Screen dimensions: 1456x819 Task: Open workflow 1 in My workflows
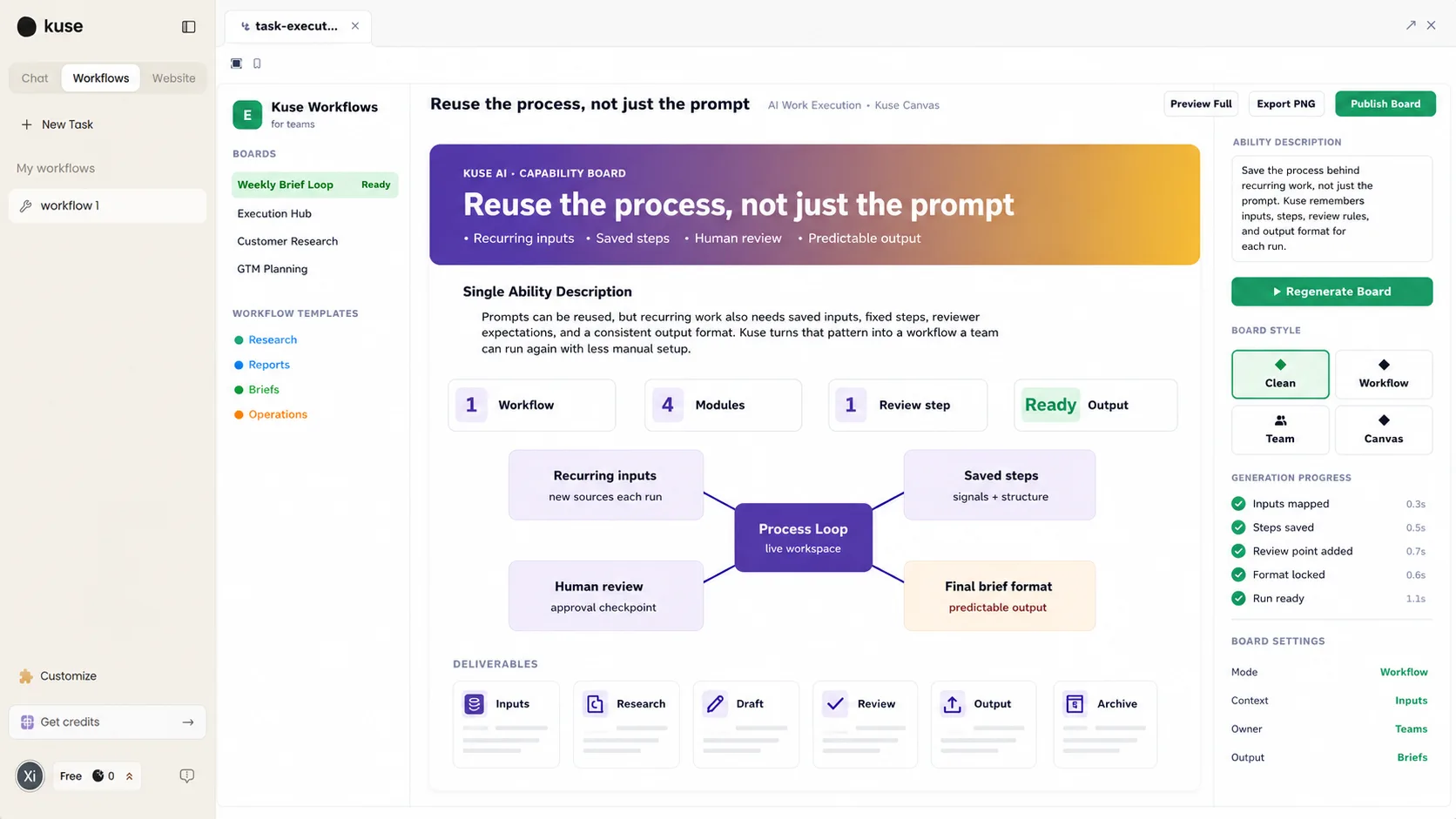tap(107, 206)
